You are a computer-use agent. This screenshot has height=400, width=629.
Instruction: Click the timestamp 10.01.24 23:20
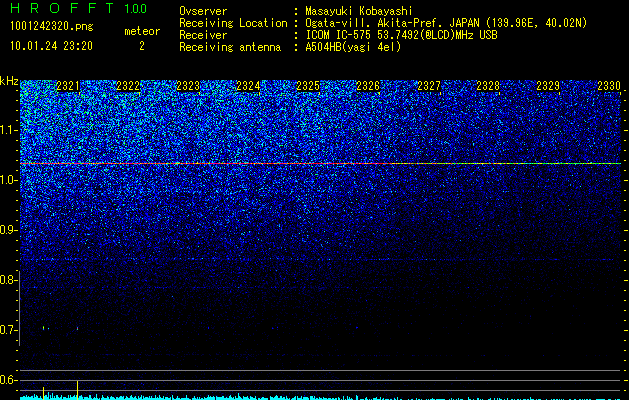pos(51,46)
